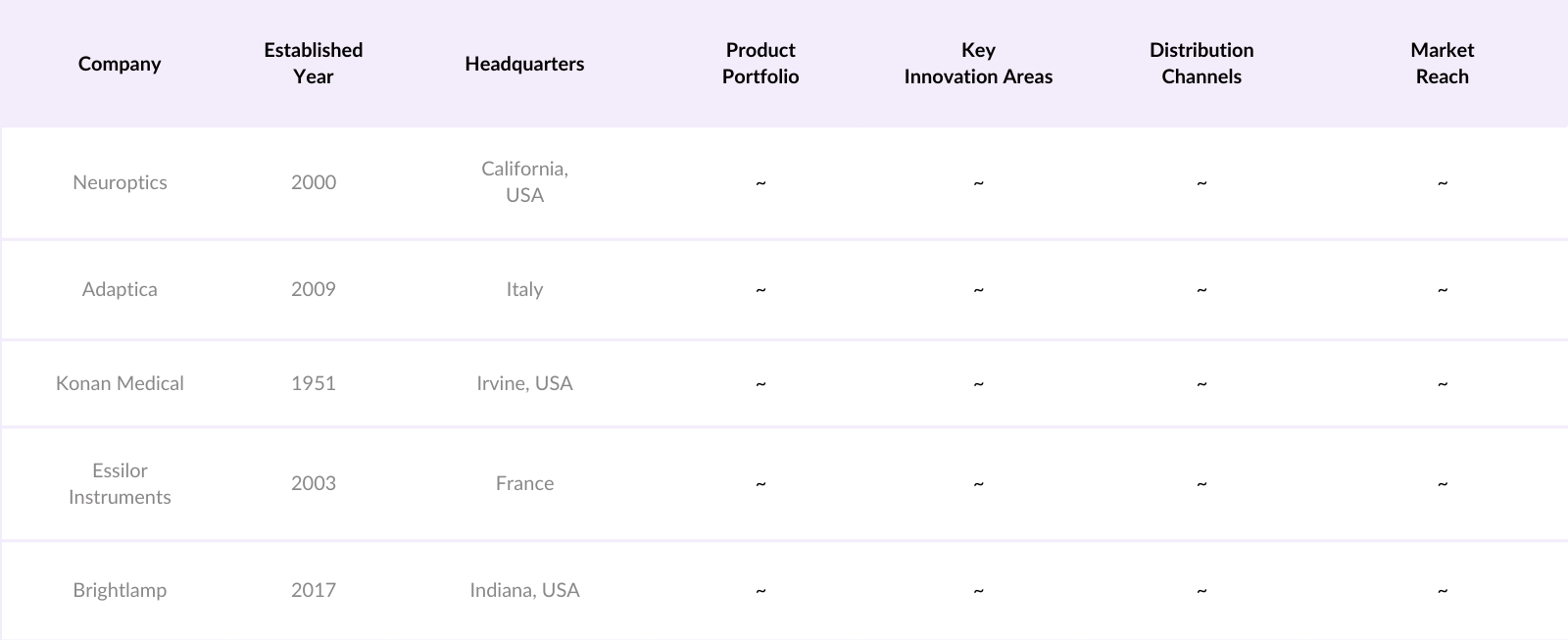This screenshot has width=1568, height=640.
Task: Select the 2000 established year cell
Action: 314,182
